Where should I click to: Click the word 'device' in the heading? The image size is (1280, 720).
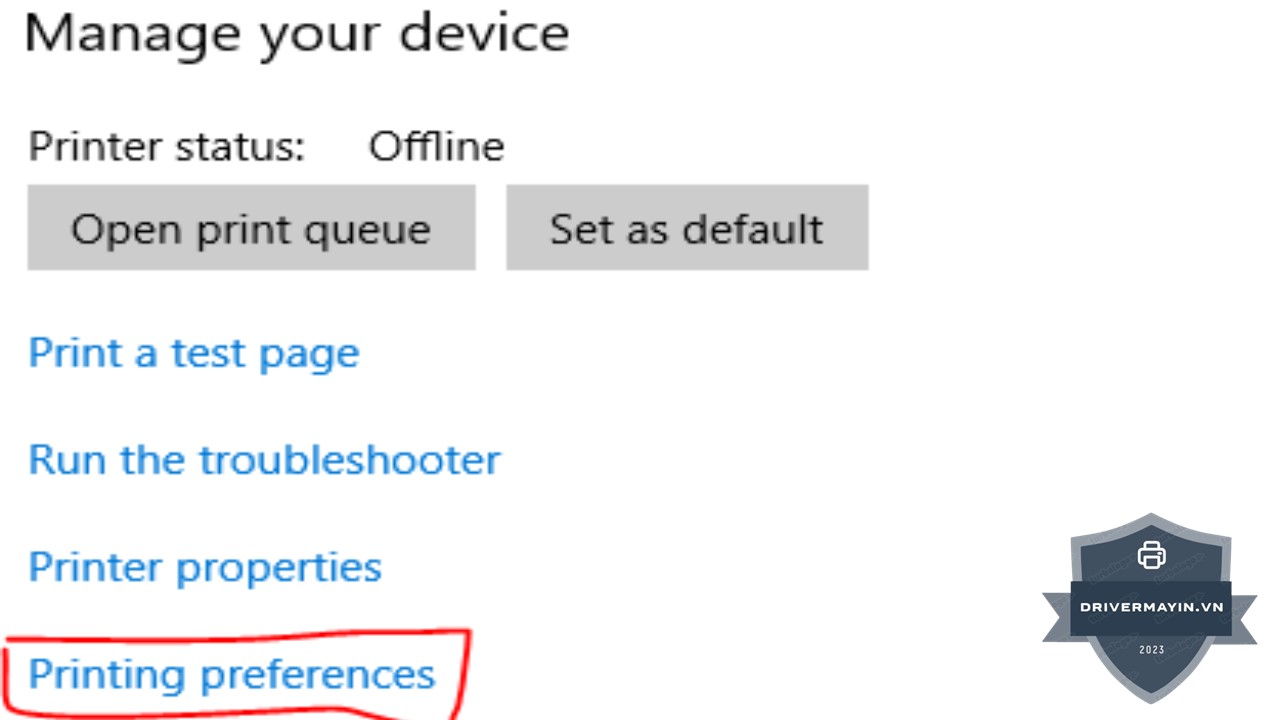pos(484,35)
